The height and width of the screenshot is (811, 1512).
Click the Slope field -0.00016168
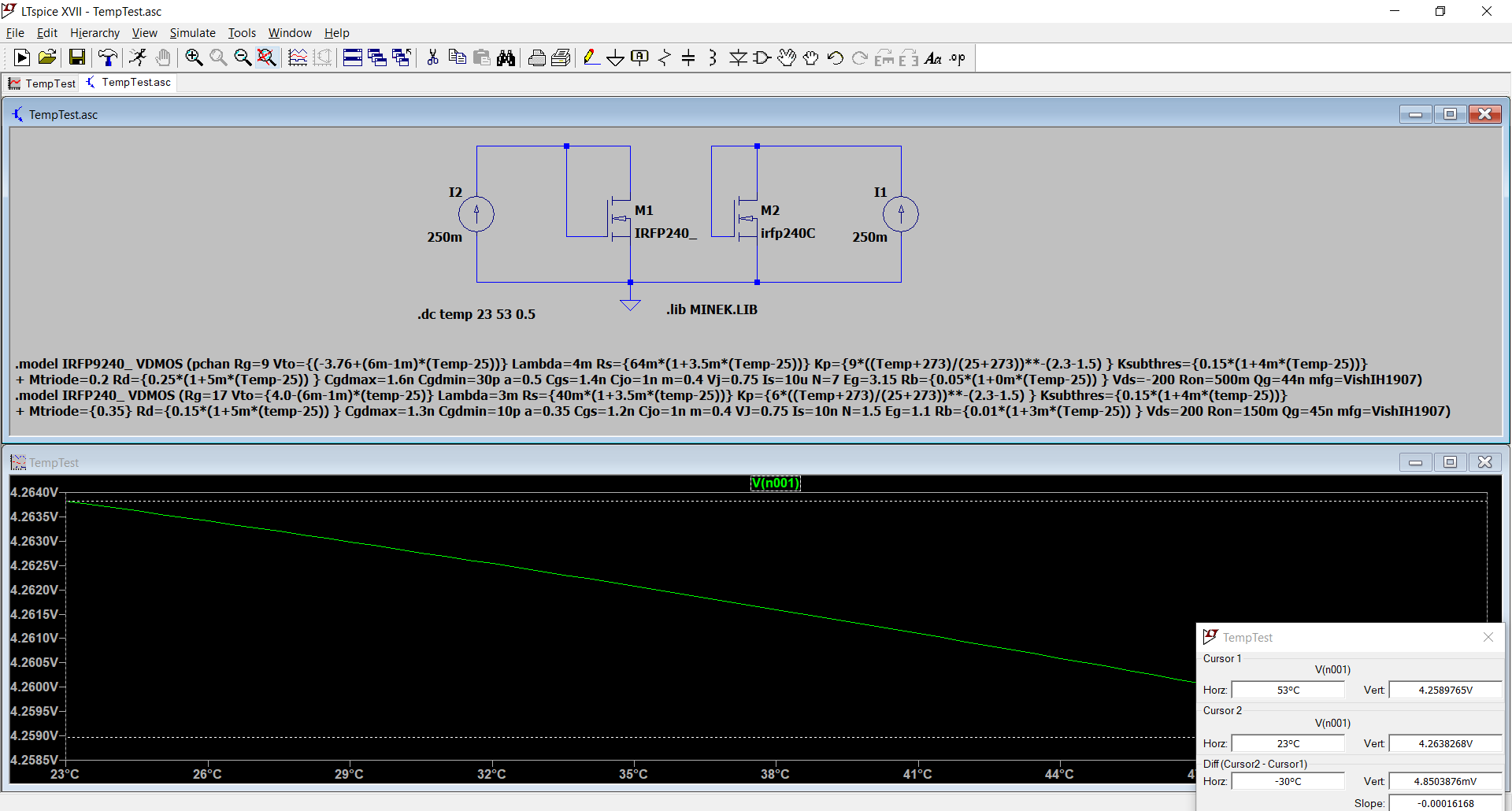click(1445, 803)
